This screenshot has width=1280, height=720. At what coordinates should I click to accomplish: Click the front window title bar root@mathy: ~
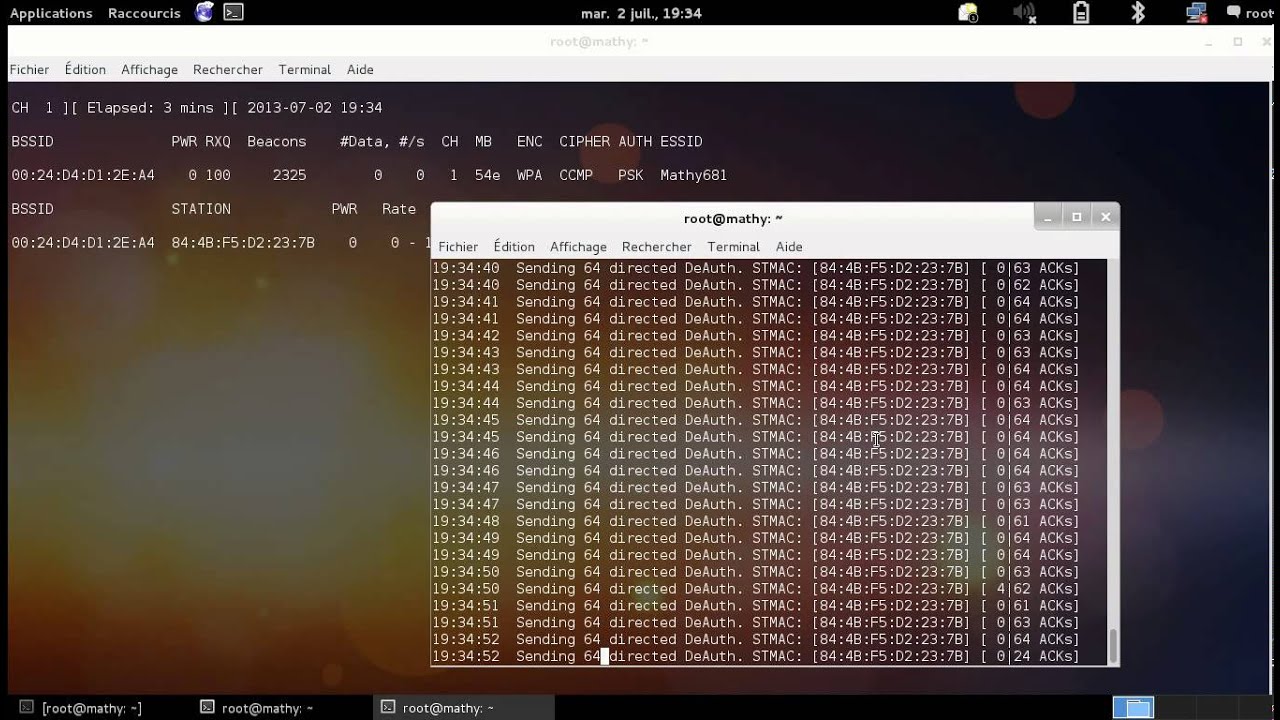coord(733,218)
